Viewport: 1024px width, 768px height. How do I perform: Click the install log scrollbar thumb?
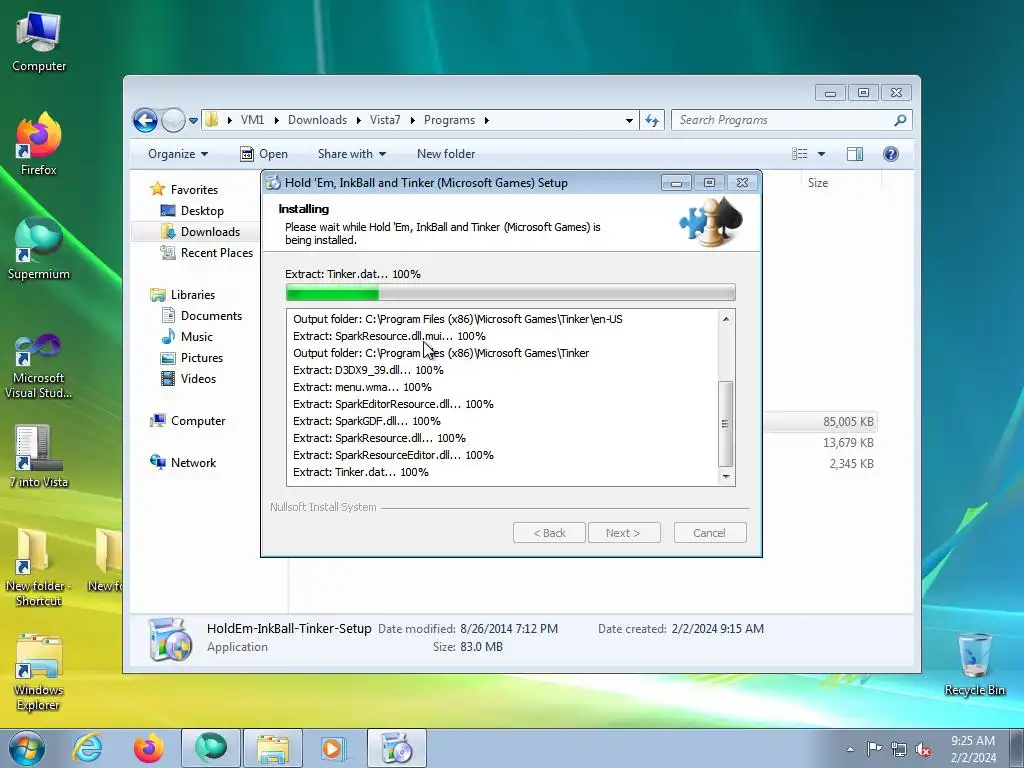[x=725, y=423]
